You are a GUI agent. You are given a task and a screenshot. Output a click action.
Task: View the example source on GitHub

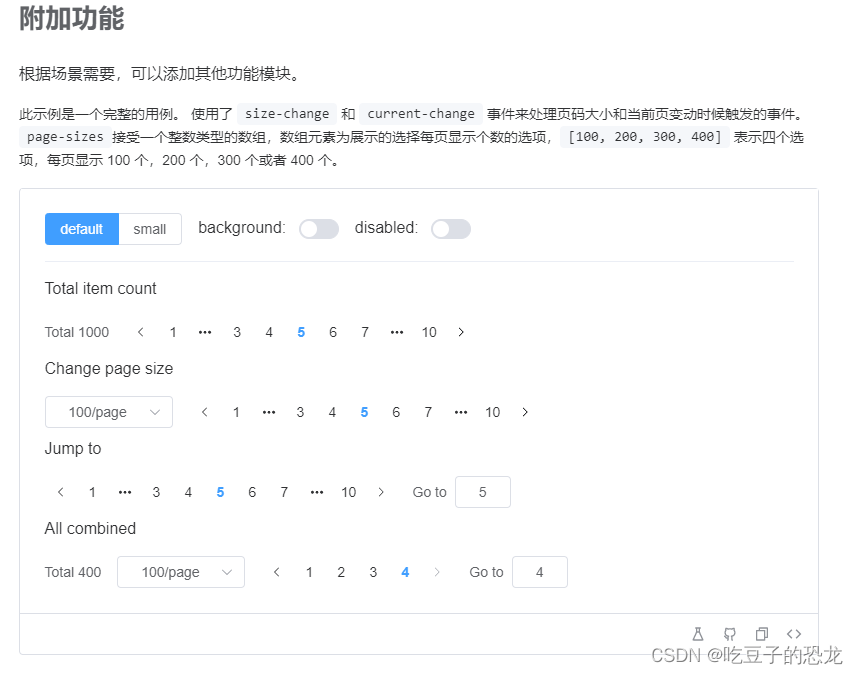(729, 633)
